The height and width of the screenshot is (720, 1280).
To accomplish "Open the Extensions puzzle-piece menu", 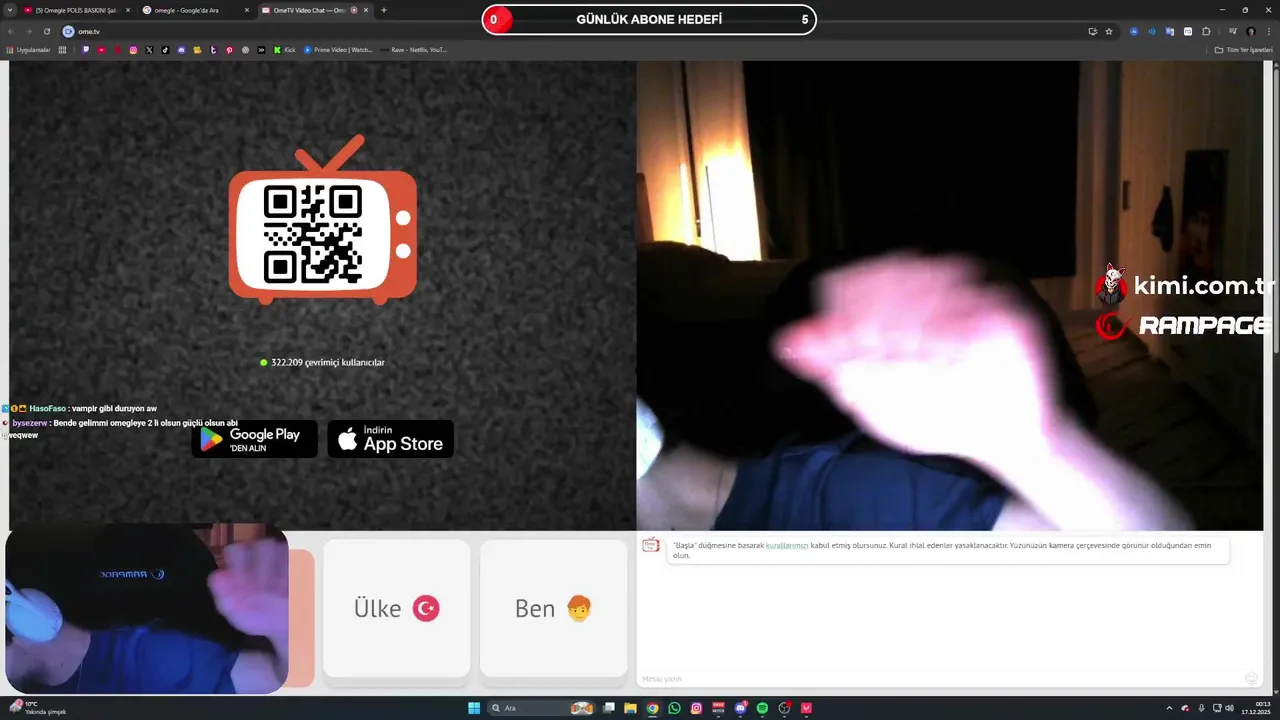I will click(x=1206, y=31).
